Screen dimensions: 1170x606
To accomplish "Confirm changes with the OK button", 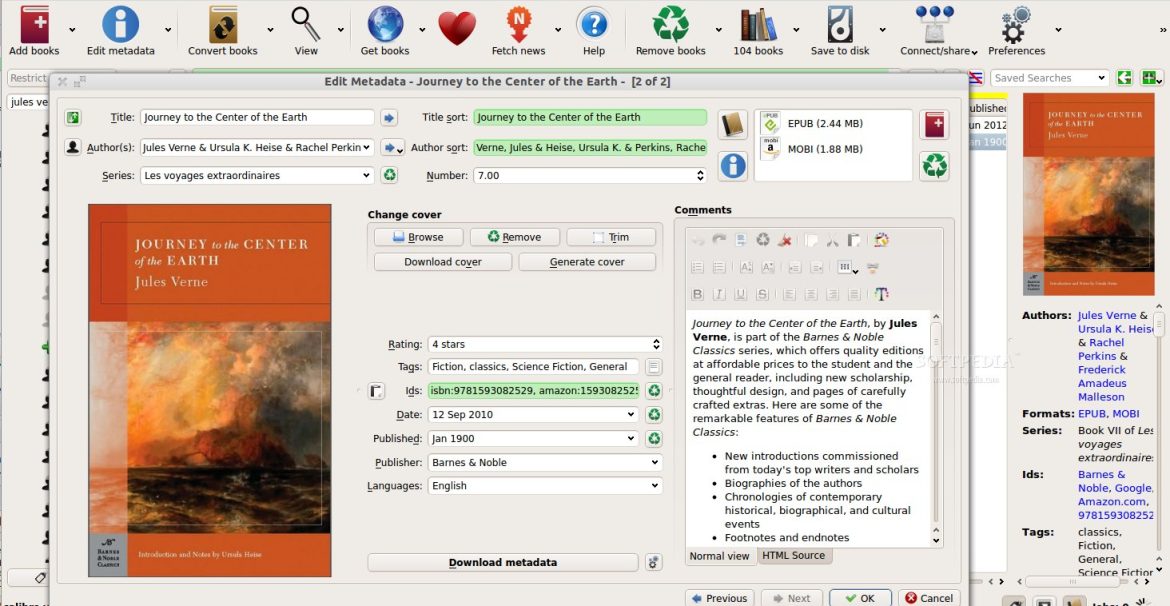I will tap(860, 598).
